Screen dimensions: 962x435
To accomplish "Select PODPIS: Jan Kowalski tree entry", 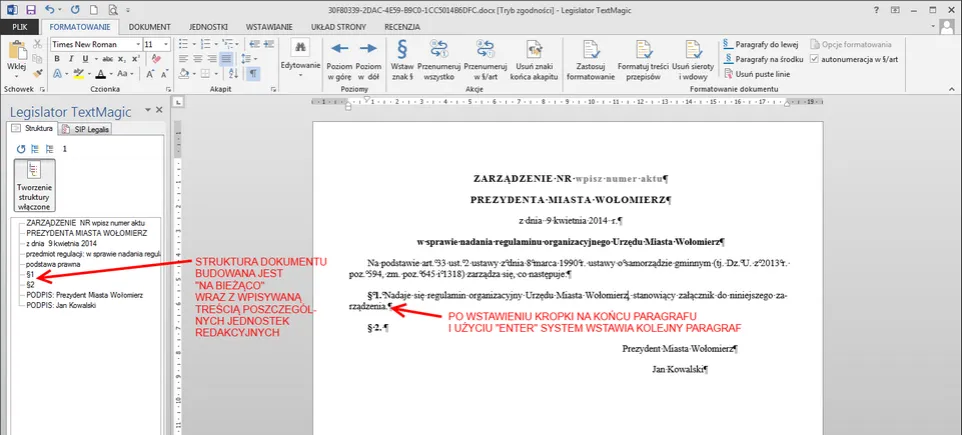I will click(61, 306).
